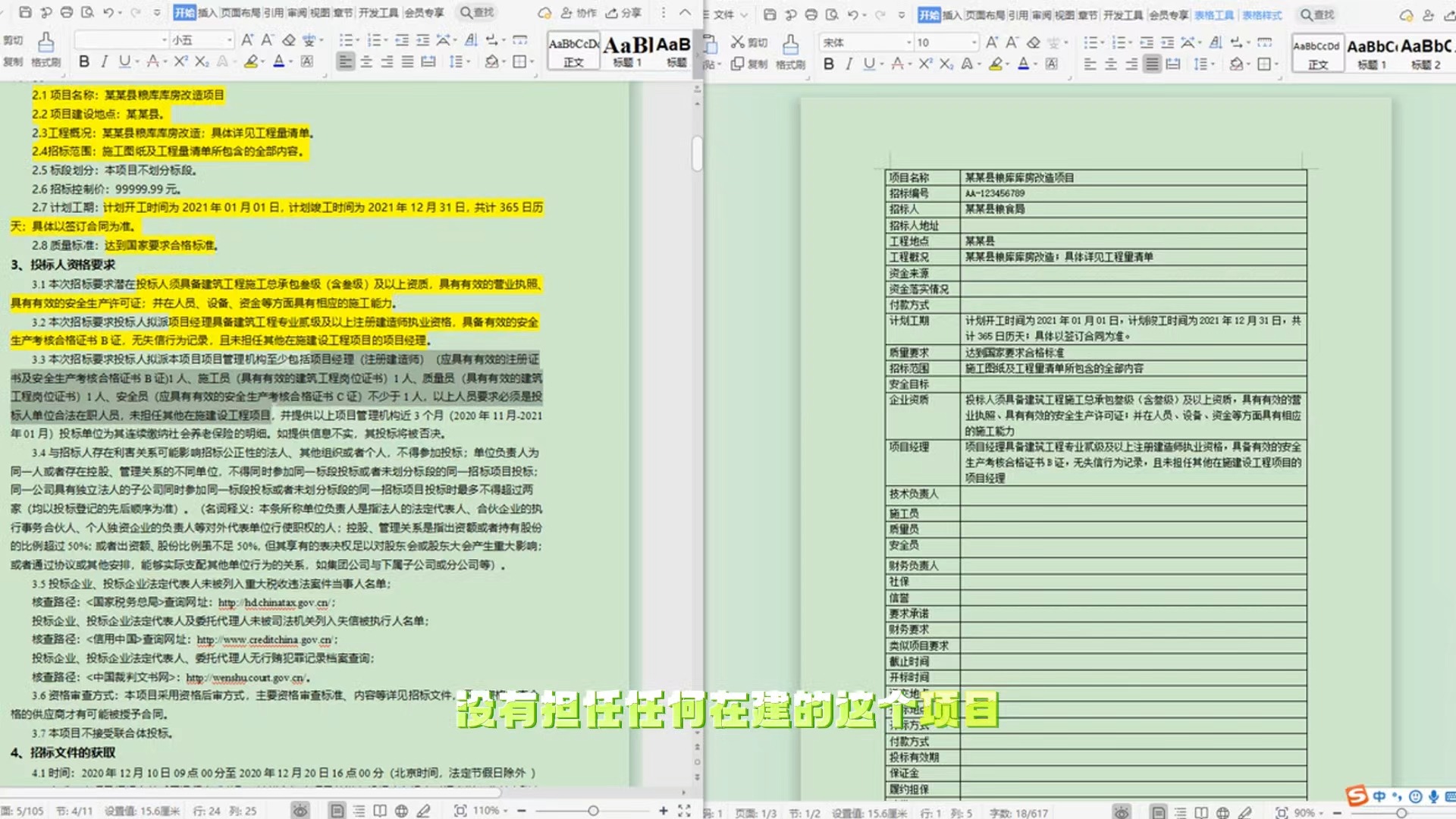Screen dimensions: 1456x819
Task: Select 表格样式 tab in right window
Action: tap(1262, 14)
